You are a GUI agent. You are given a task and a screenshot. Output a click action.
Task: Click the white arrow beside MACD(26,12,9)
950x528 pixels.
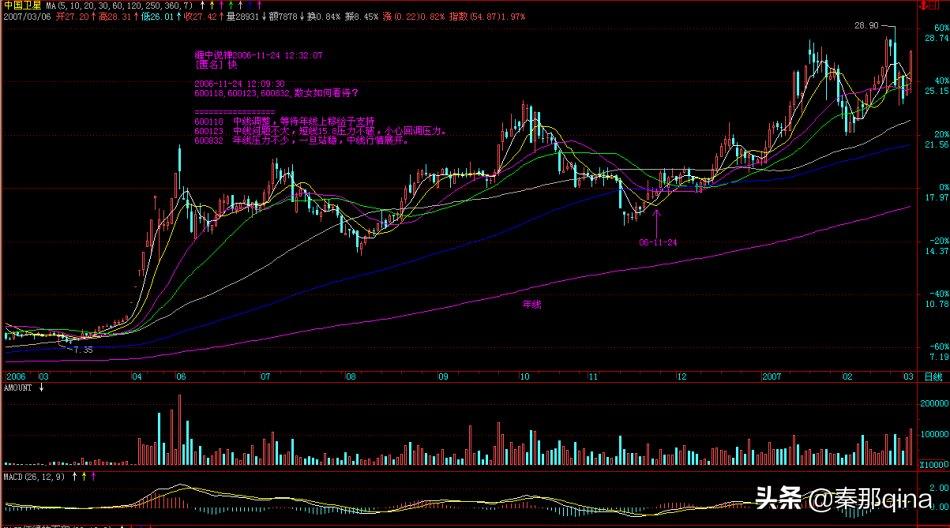point(75,477)
